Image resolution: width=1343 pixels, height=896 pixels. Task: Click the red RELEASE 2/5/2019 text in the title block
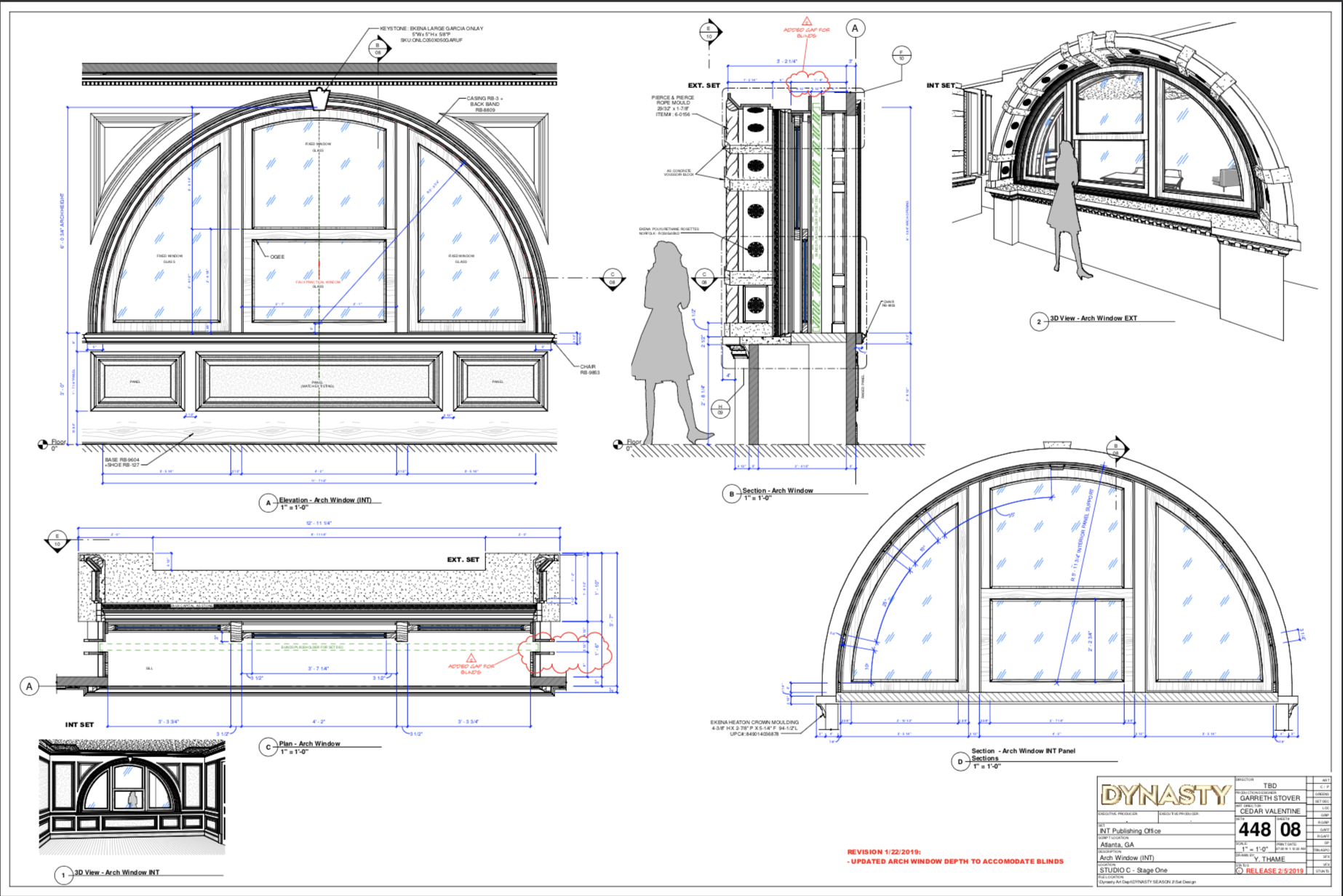[1275, 871]
